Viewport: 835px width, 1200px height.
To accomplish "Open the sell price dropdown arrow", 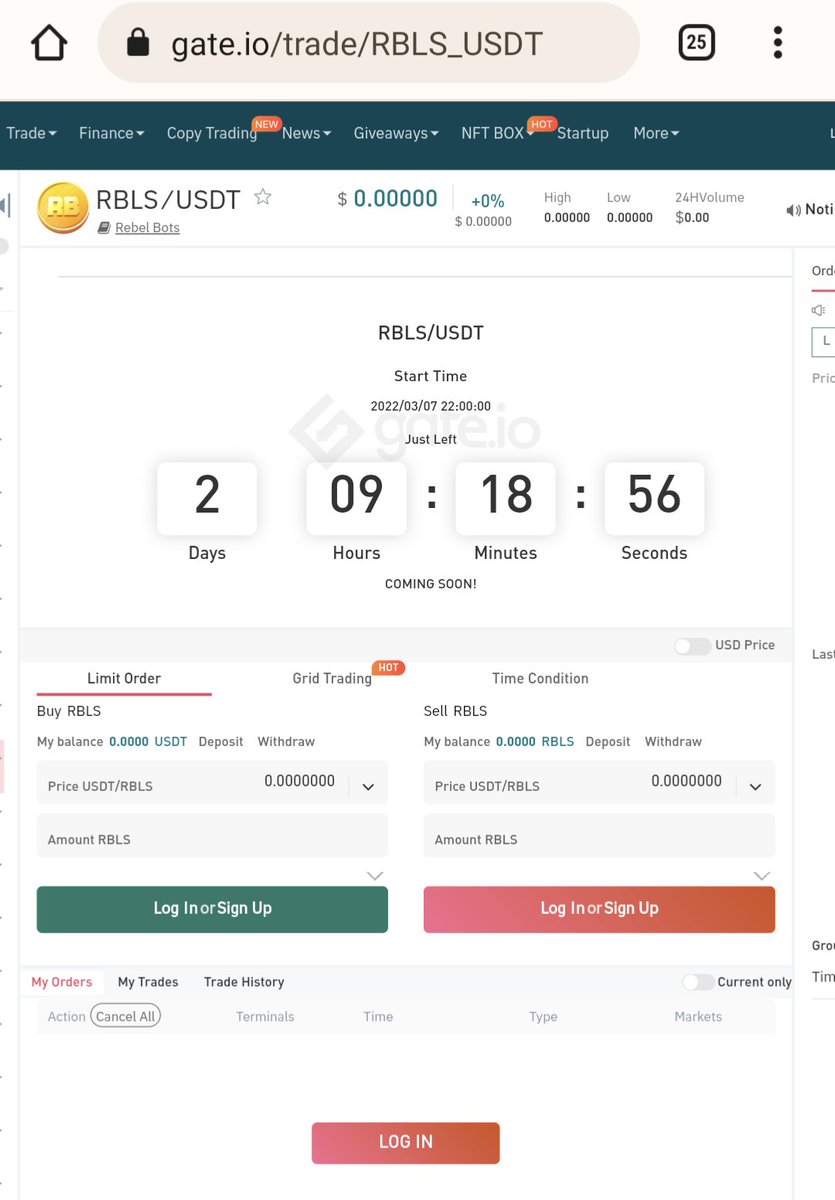I will click(755, 787).
